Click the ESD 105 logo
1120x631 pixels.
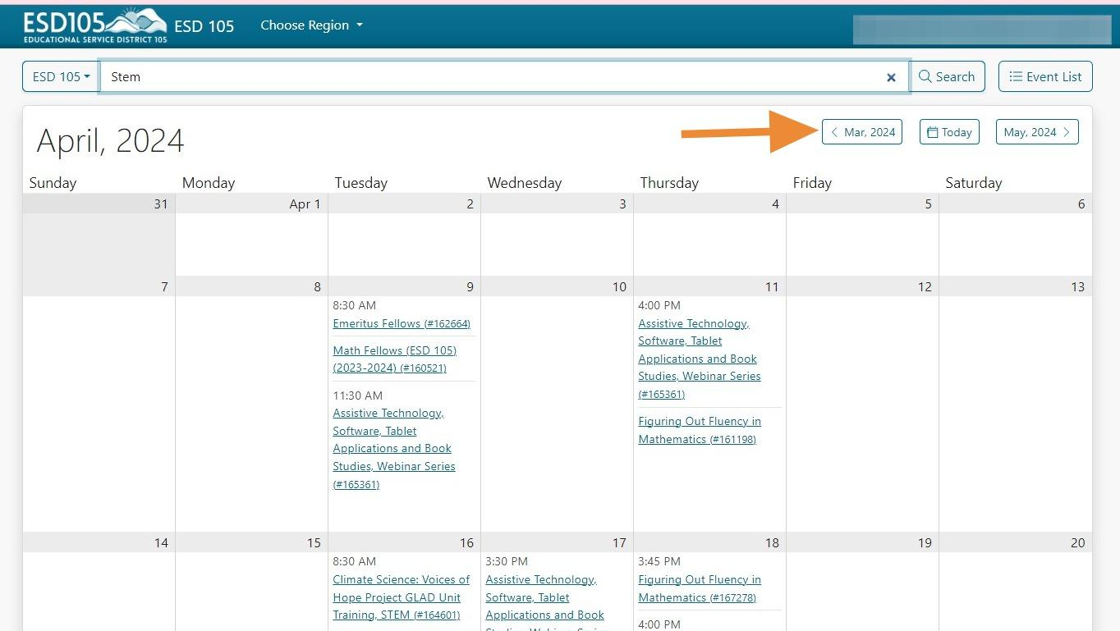96,25
